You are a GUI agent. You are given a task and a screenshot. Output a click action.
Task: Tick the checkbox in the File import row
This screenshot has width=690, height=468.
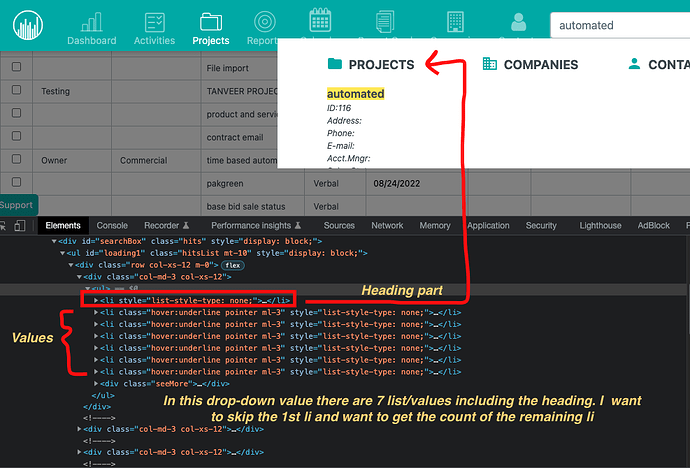point(16,67)
